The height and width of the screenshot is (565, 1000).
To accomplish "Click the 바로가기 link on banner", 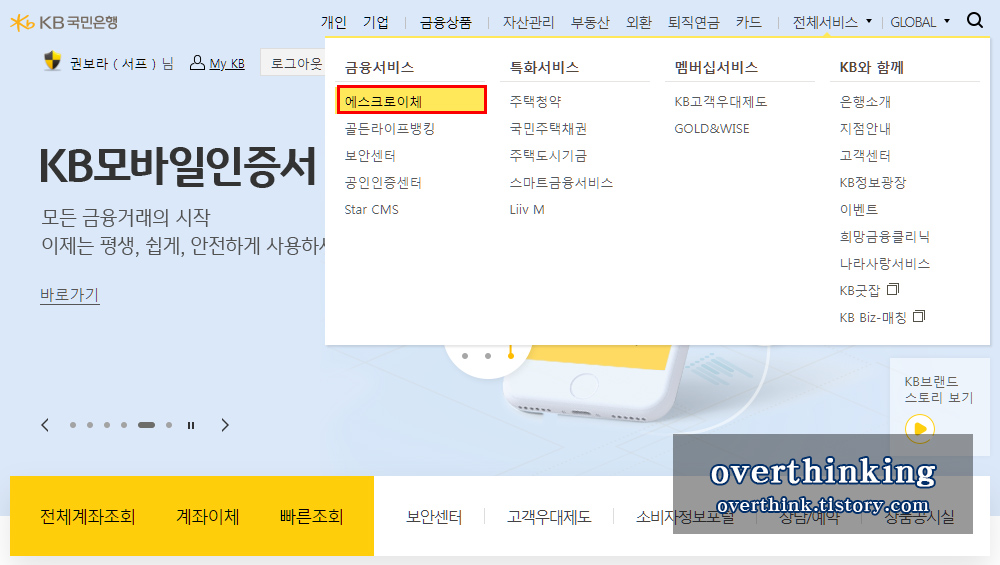I will point(70,295).
